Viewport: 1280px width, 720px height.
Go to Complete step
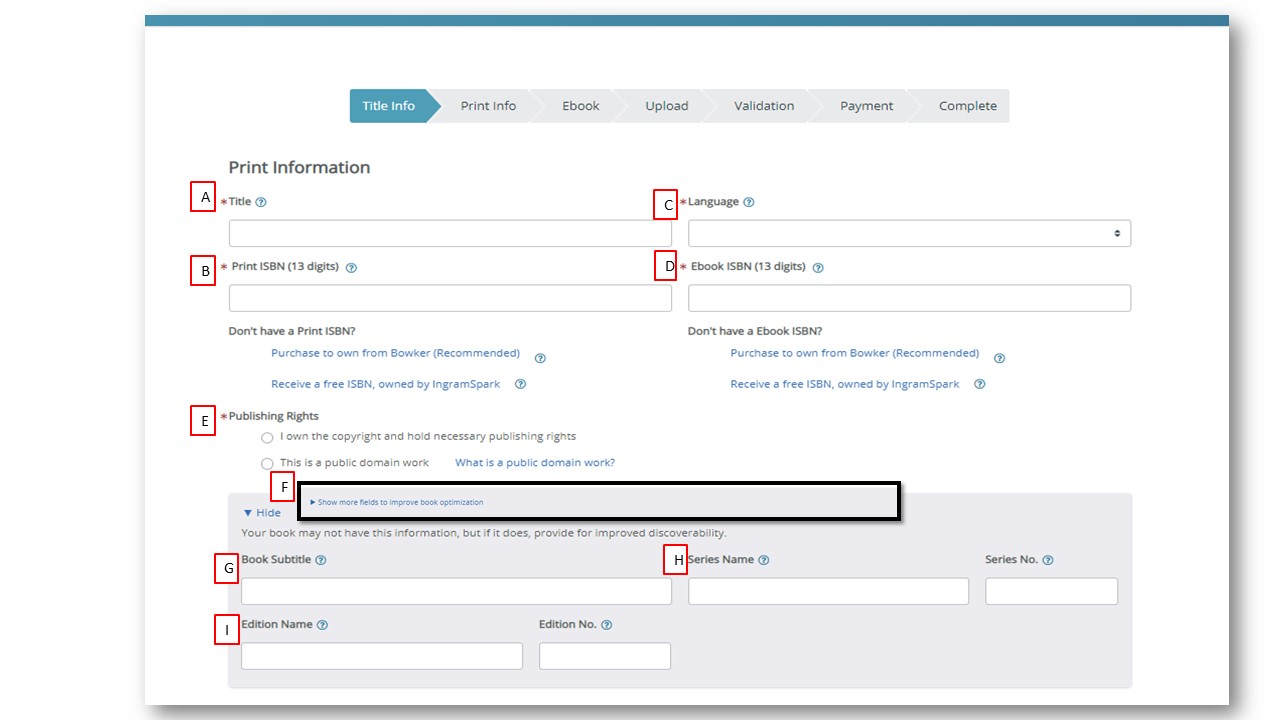(x=967, y=106)
